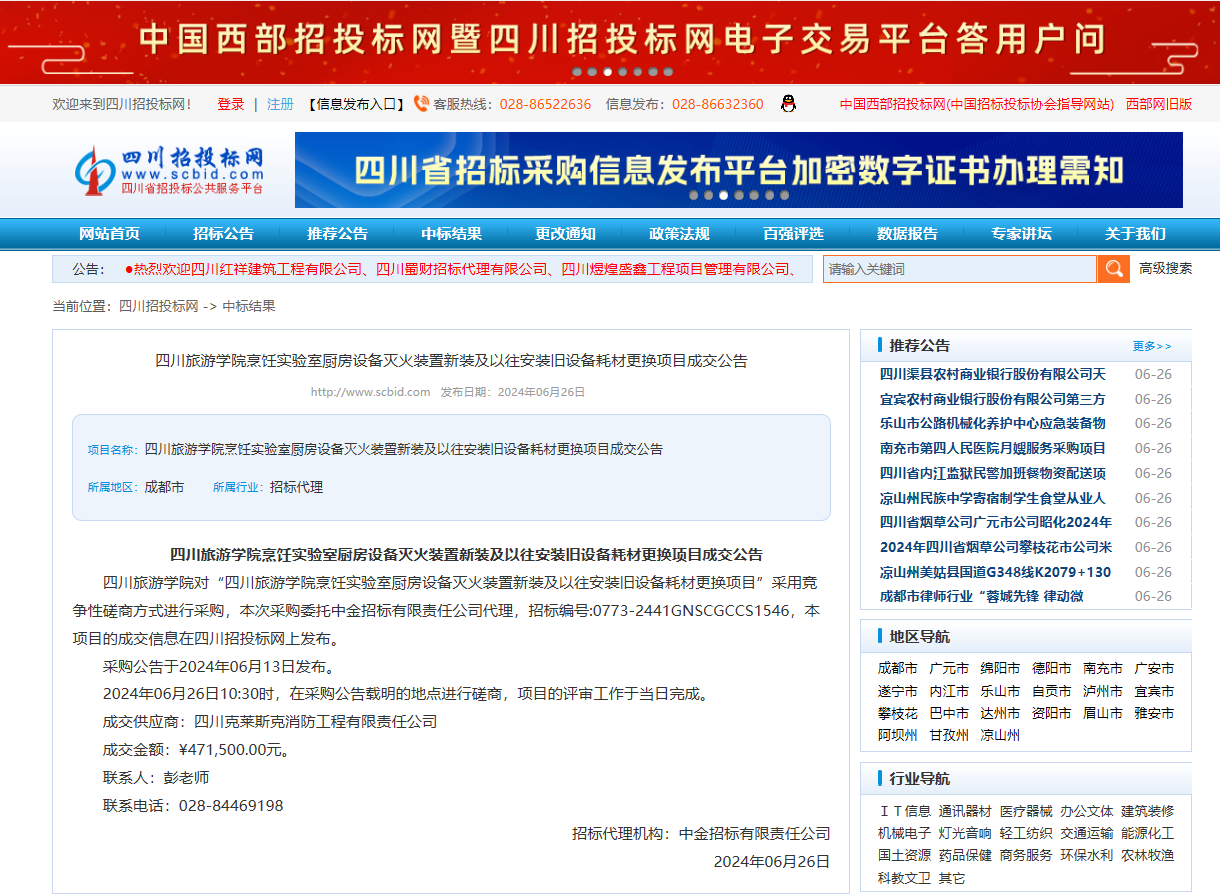Select 绵阳市 in the region navigation
This screenshot has width=1220, height=894.
click(x=1000, y=668)
